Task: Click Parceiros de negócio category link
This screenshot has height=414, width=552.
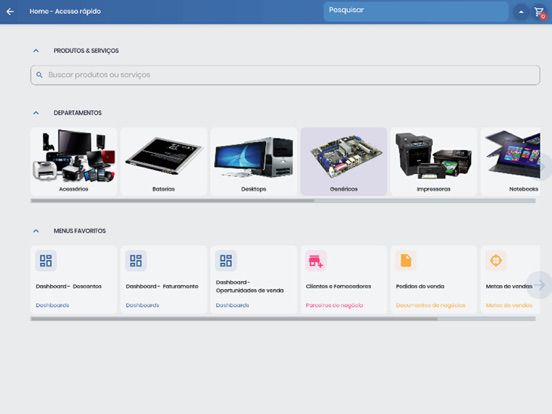Action: tap(334, 305)
